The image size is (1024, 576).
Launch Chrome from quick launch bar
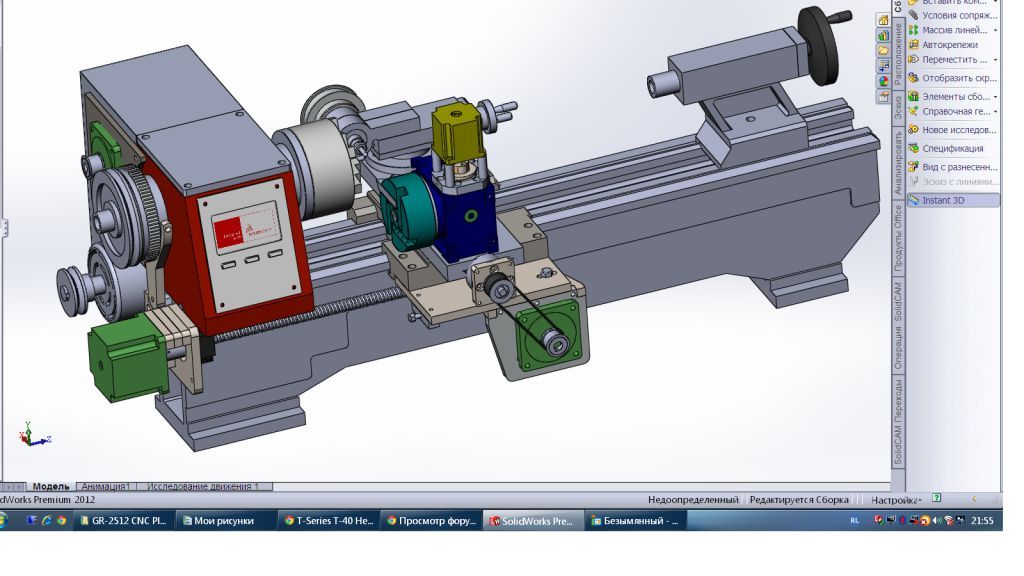pos(62,520)
